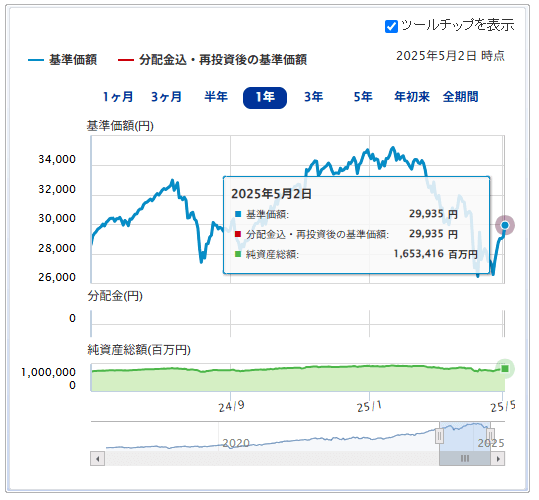This screenshot has width=539, height=500.
Task: Grab the right range selector handle
Action: click(491, 436)
